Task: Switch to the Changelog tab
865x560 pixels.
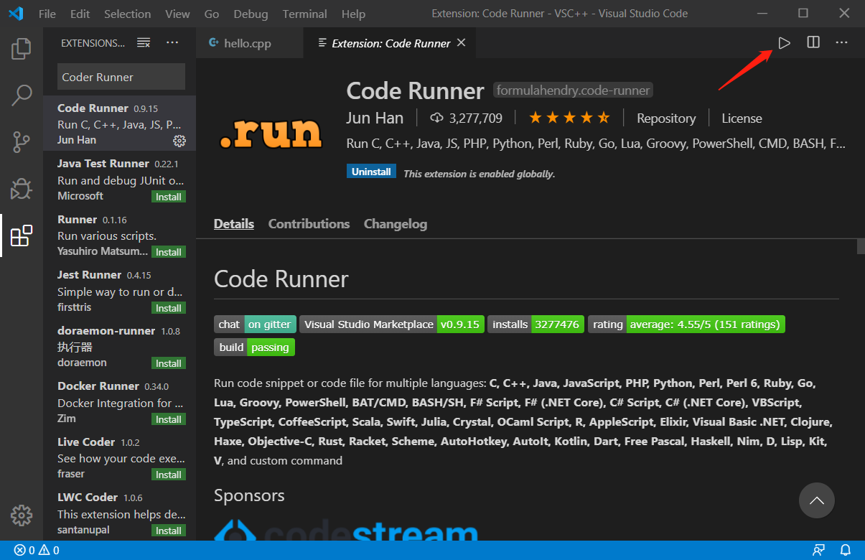Action: click(x=395, y=223)
